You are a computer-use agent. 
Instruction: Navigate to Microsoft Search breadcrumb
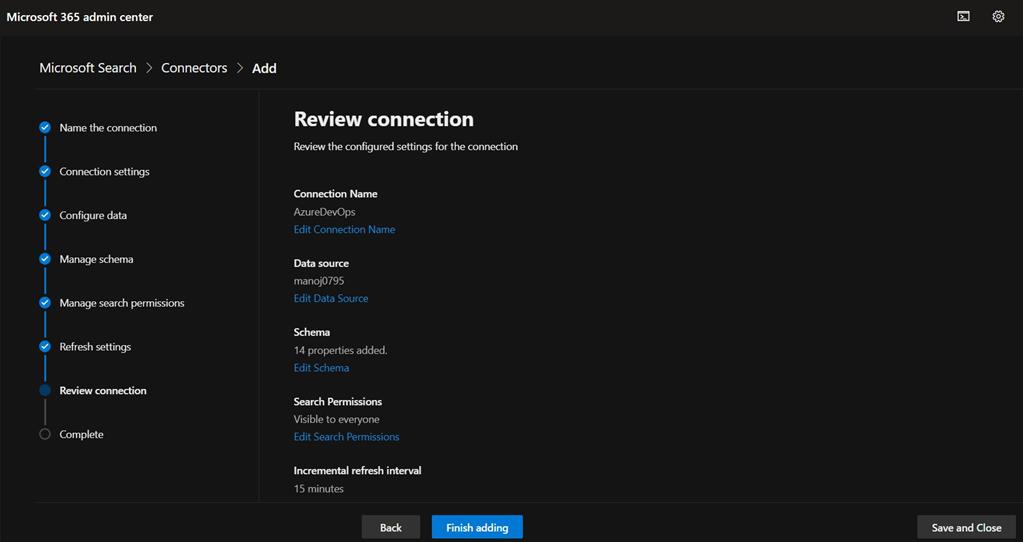(x=88, y=68)
